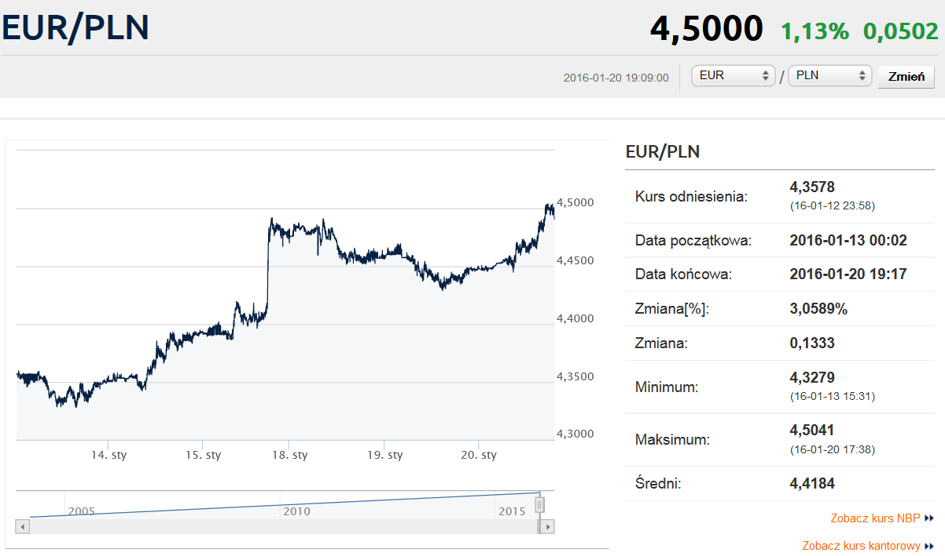The image size is (945, 556).
Task: Click the 14. sty date on chart axis
Action: (x=109, y=455)
